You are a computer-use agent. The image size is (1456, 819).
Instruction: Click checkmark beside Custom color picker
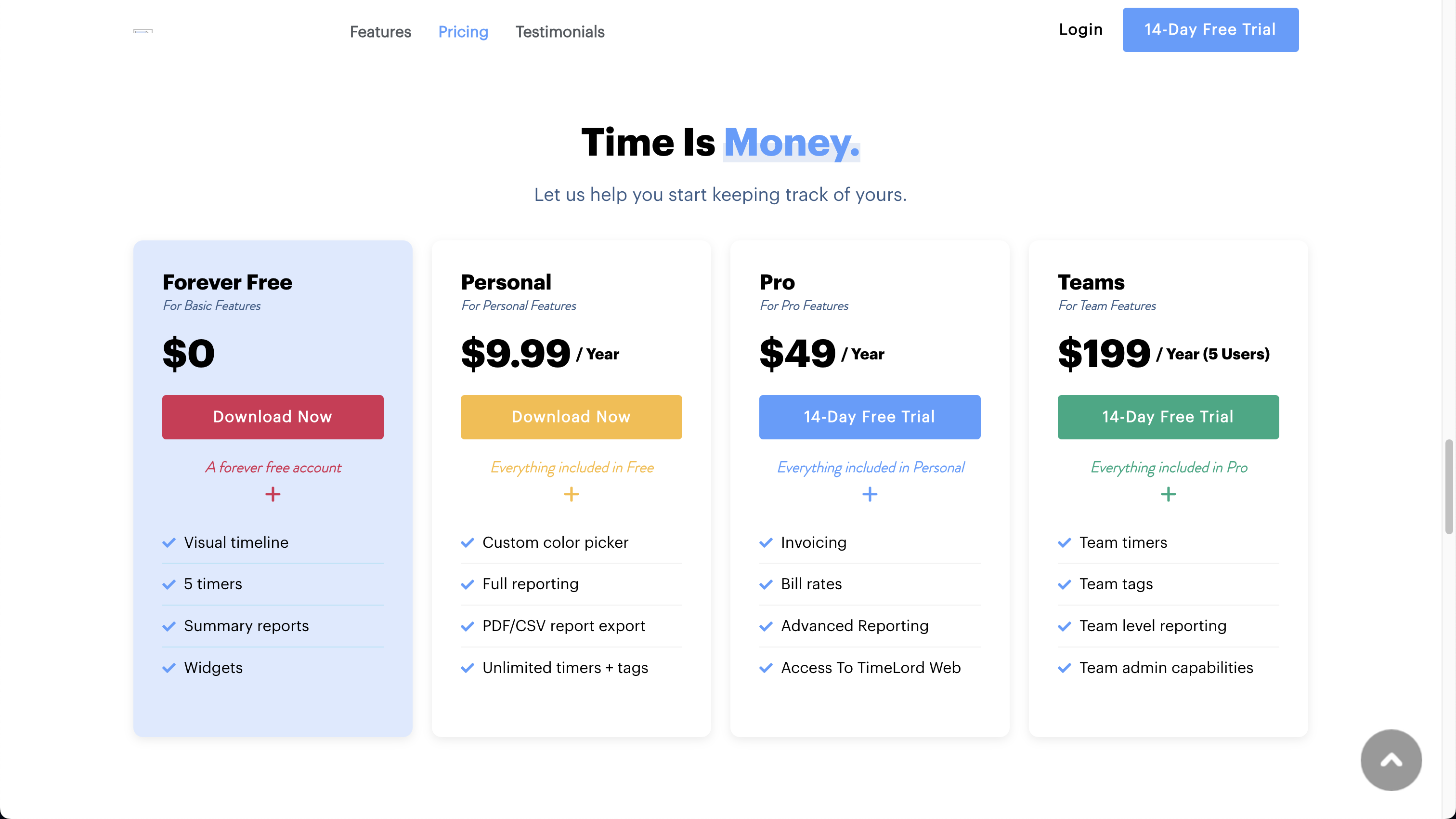point(467,542)
